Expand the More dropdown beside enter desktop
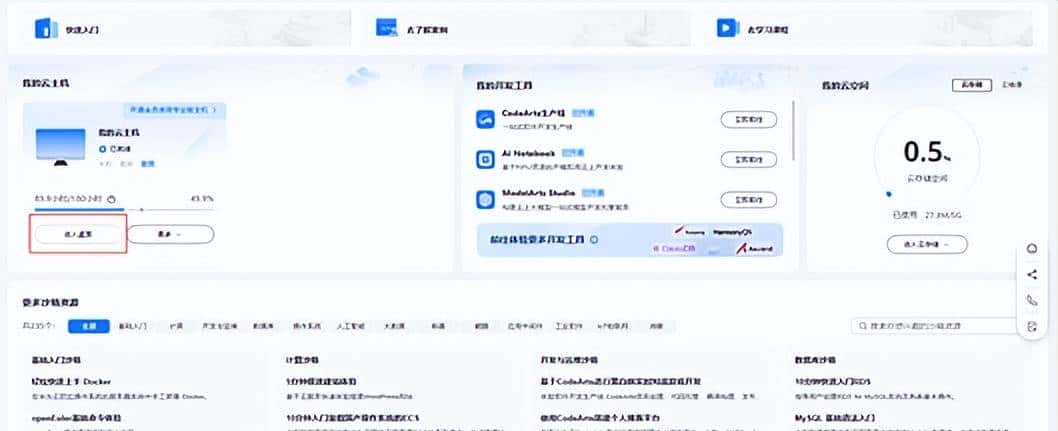 click(171, 234)
